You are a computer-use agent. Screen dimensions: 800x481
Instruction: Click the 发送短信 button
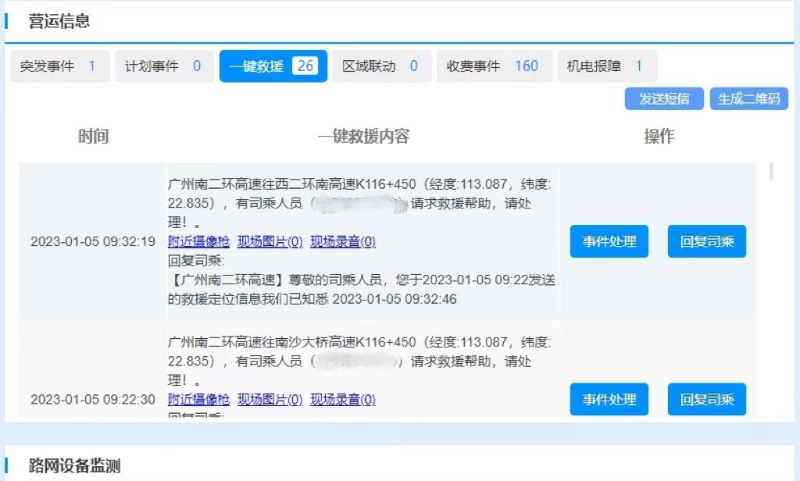pos(664,98)
